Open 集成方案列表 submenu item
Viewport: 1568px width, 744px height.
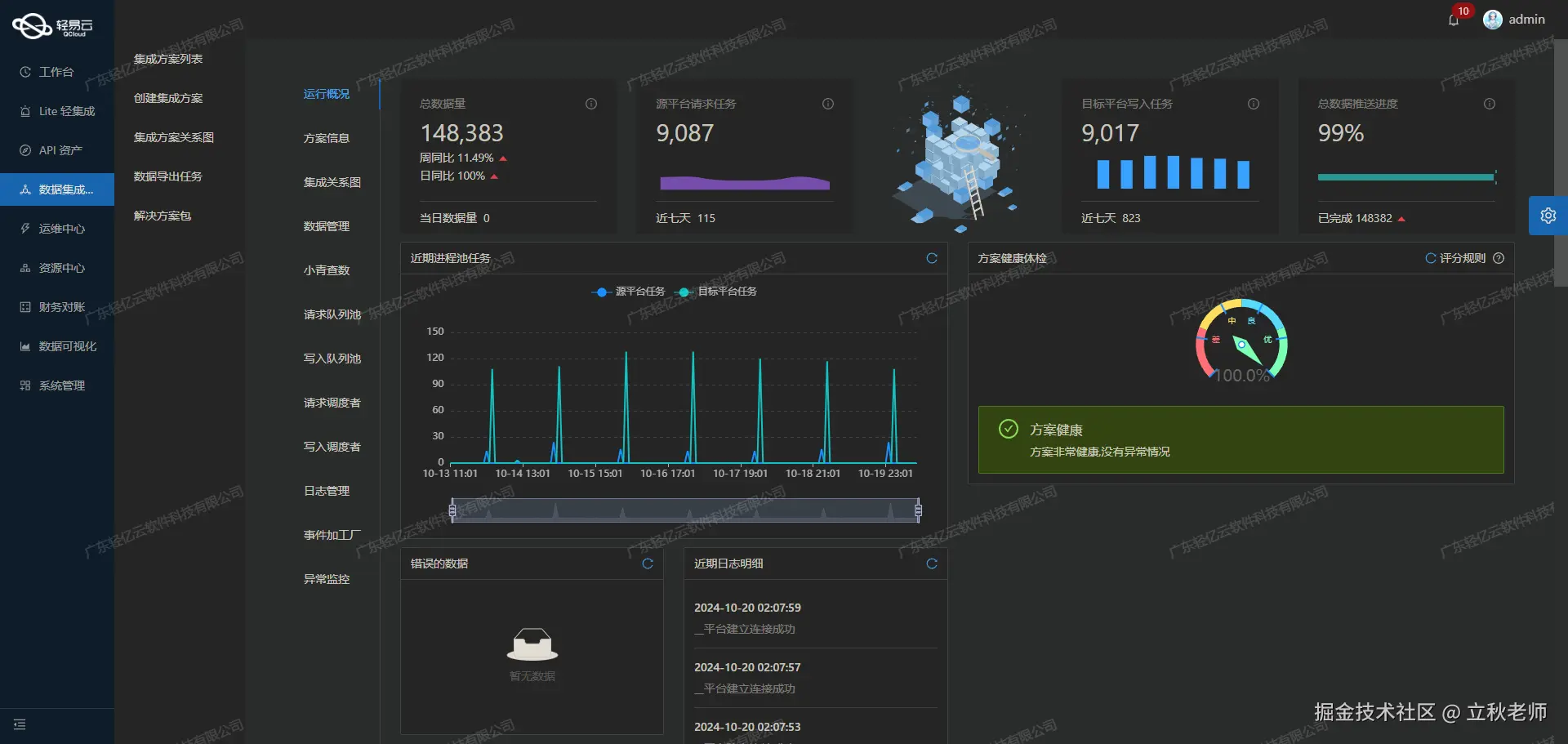coord(168,59)
